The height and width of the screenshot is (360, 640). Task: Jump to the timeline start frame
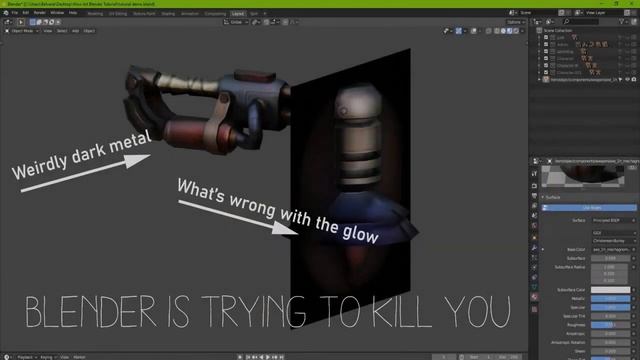tap(248, 357)
